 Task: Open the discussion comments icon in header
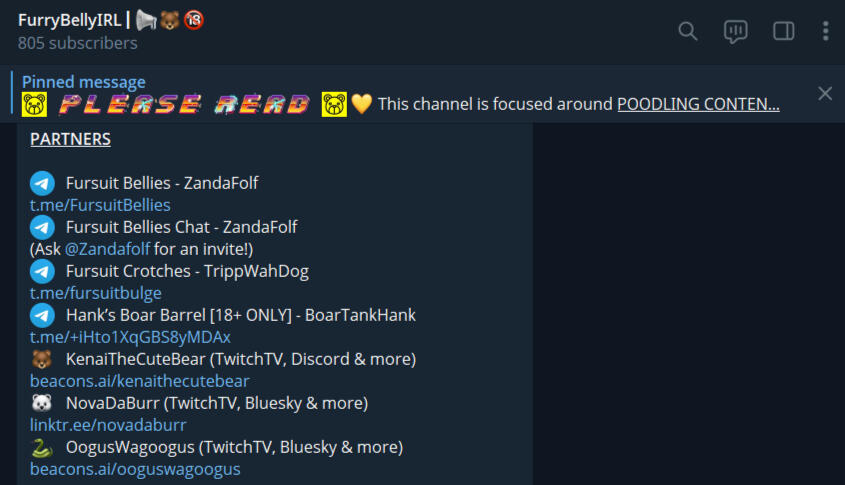[736, 31]
